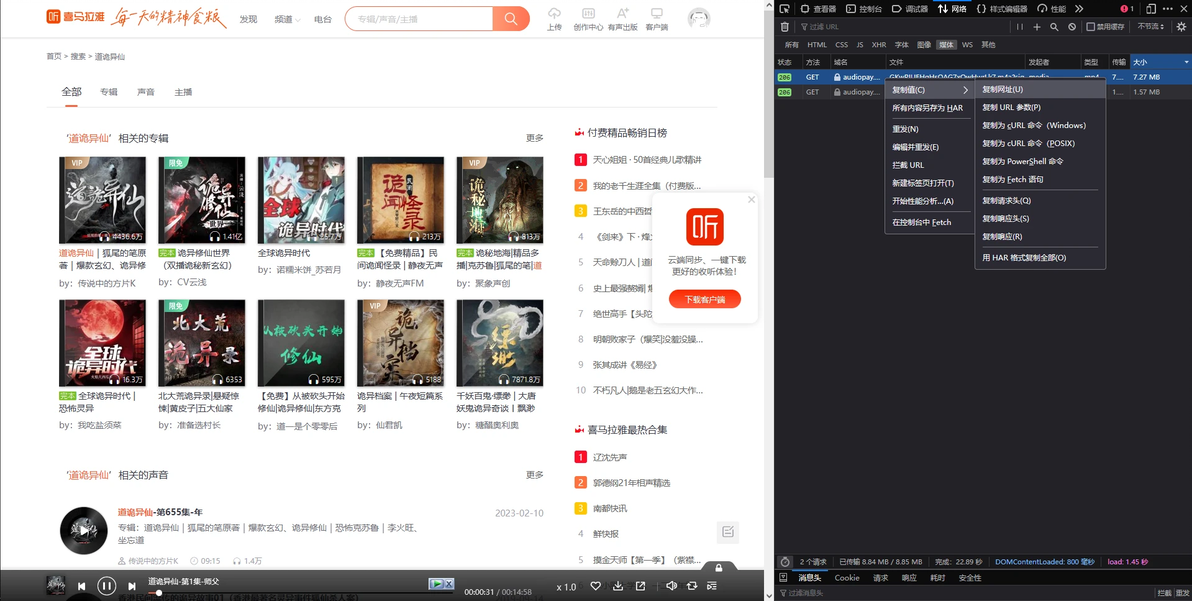This screenshot has height=601, width=1192.
Task: Choose 复制网址(U) from context menu
Action: coord(1040,90)
